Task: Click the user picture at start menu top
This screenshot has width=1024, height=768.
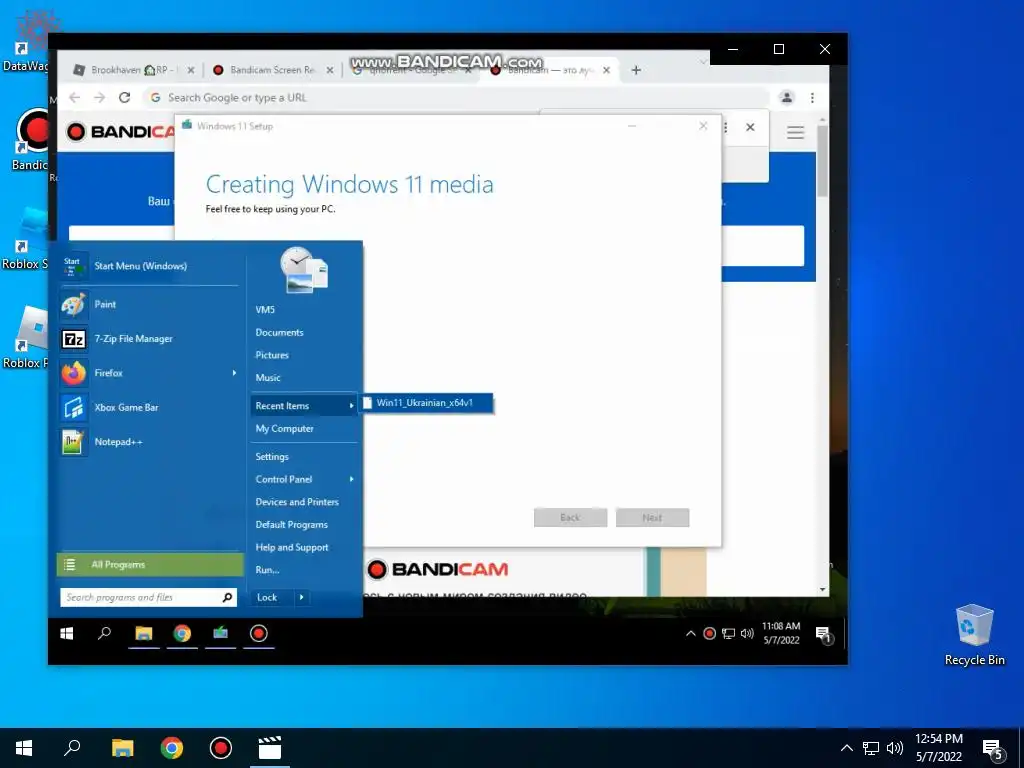Action: (304, 270)
